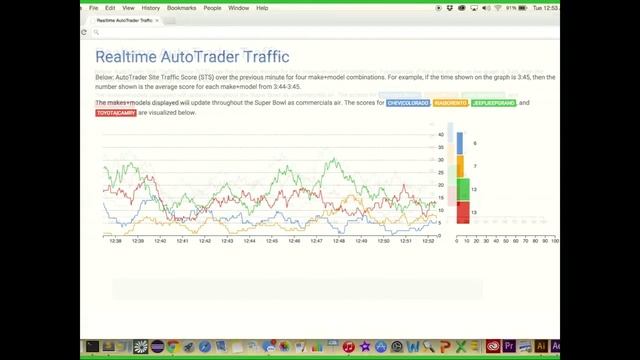Open the App Store from the dock
The width and height of the screenshot is (640, 360).
[381, 347]
